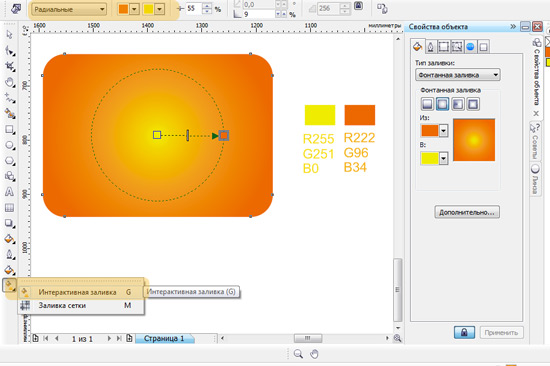Open the blue globe Internet tab
Screen dimensions: 550x366
pos(470,47)
